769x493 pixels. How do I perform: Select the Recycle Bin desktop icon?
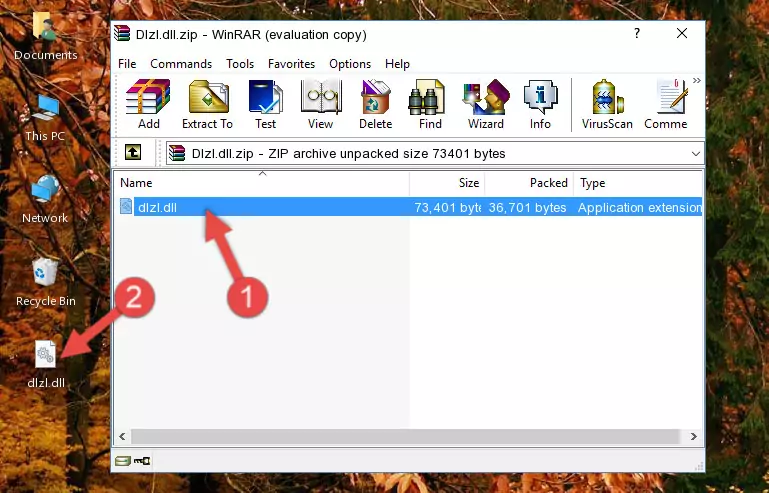46,283
